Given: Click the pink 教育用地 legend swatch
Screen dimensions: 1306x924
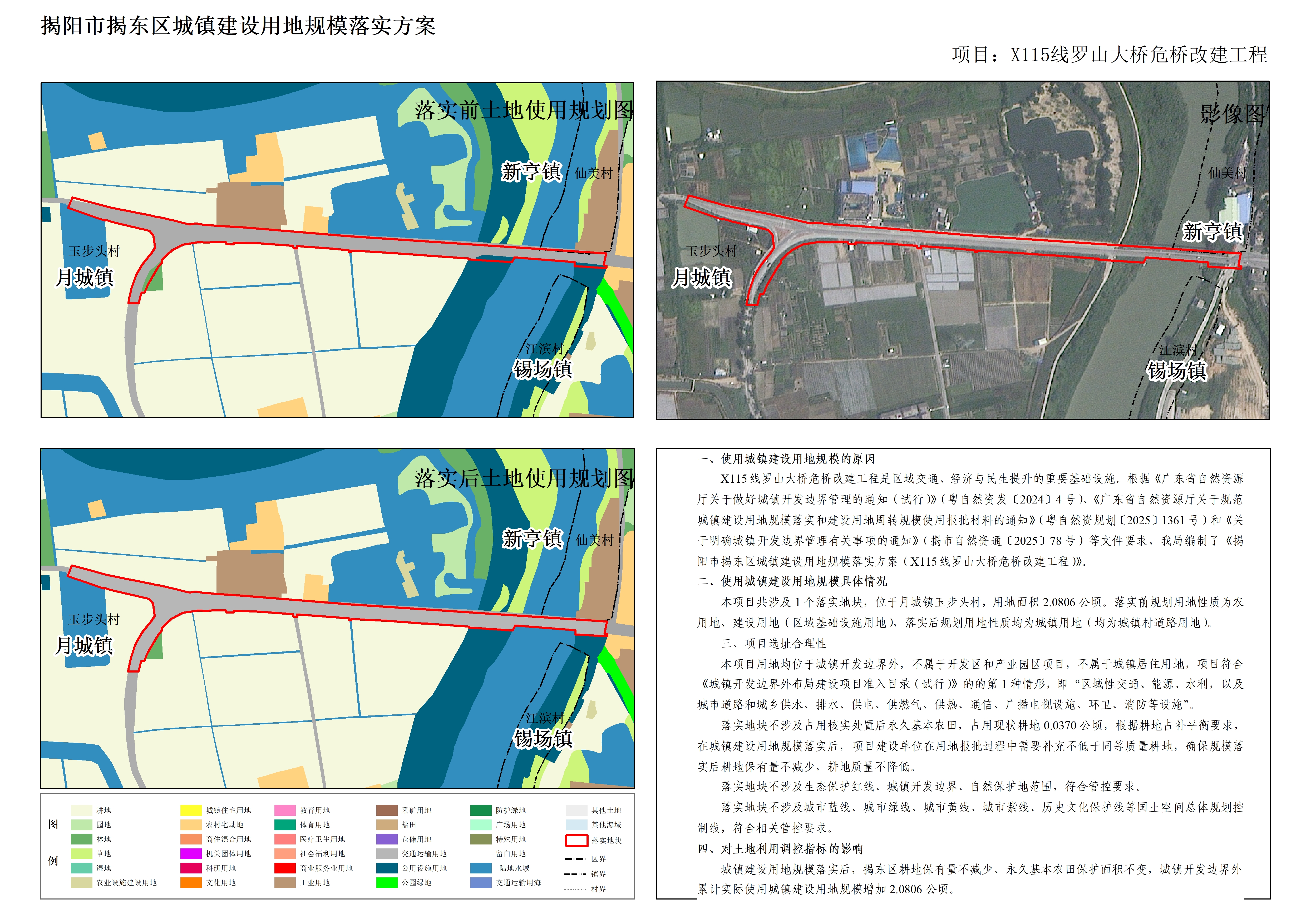Looking at the screenshot, I should click(x=285, y=810).
